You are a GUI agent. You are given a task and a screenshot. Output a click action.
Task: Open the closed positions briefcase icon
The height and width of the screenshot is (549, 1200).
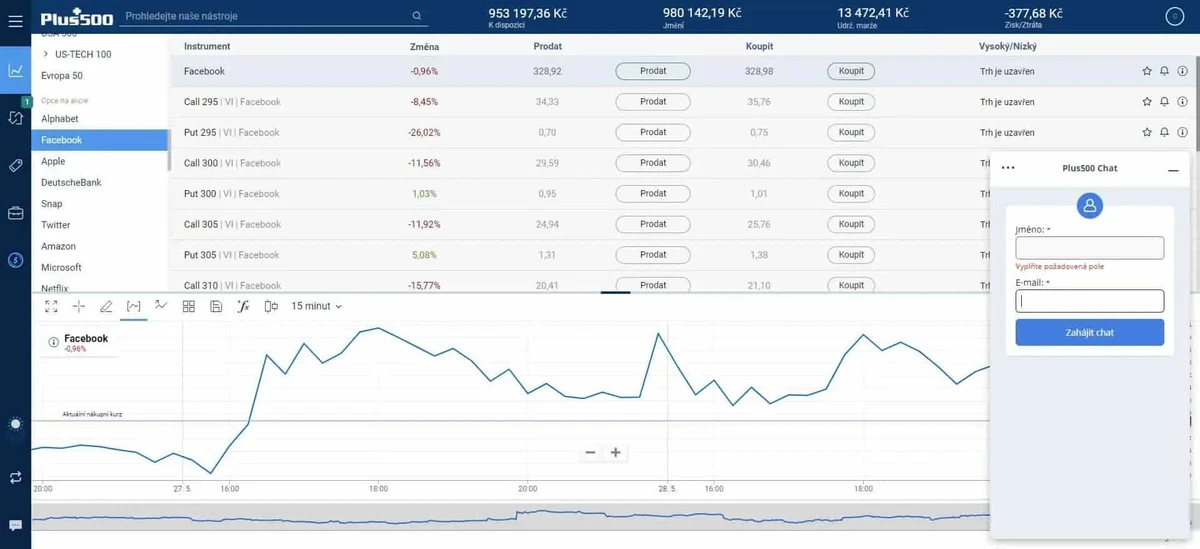click(x=15, y=213)
